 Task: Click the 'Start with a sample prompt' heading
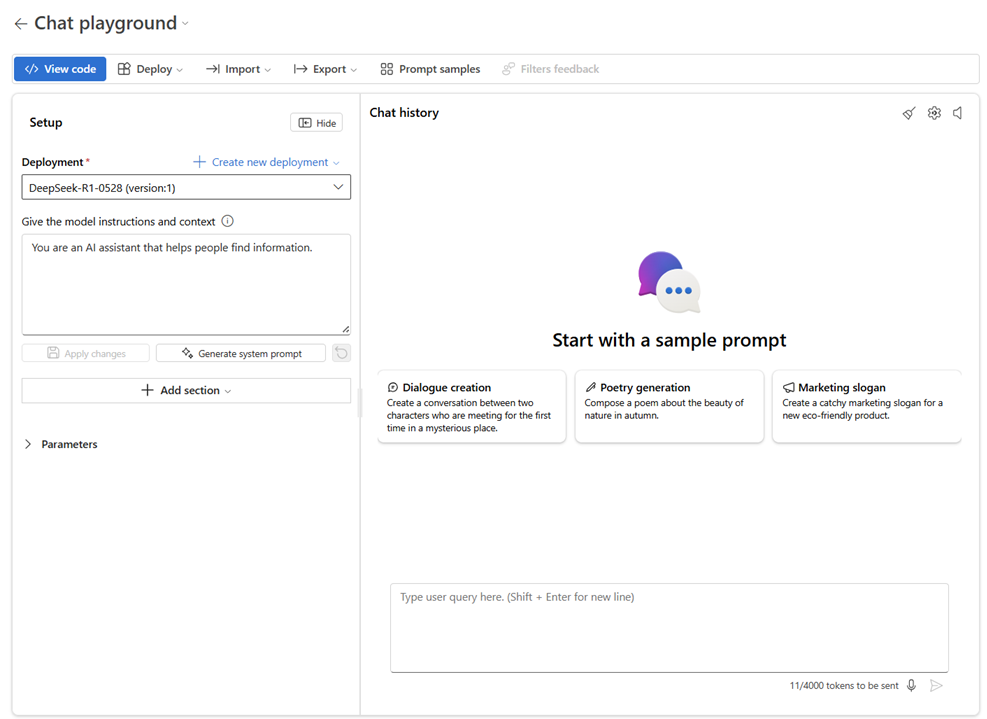[669, 340]
